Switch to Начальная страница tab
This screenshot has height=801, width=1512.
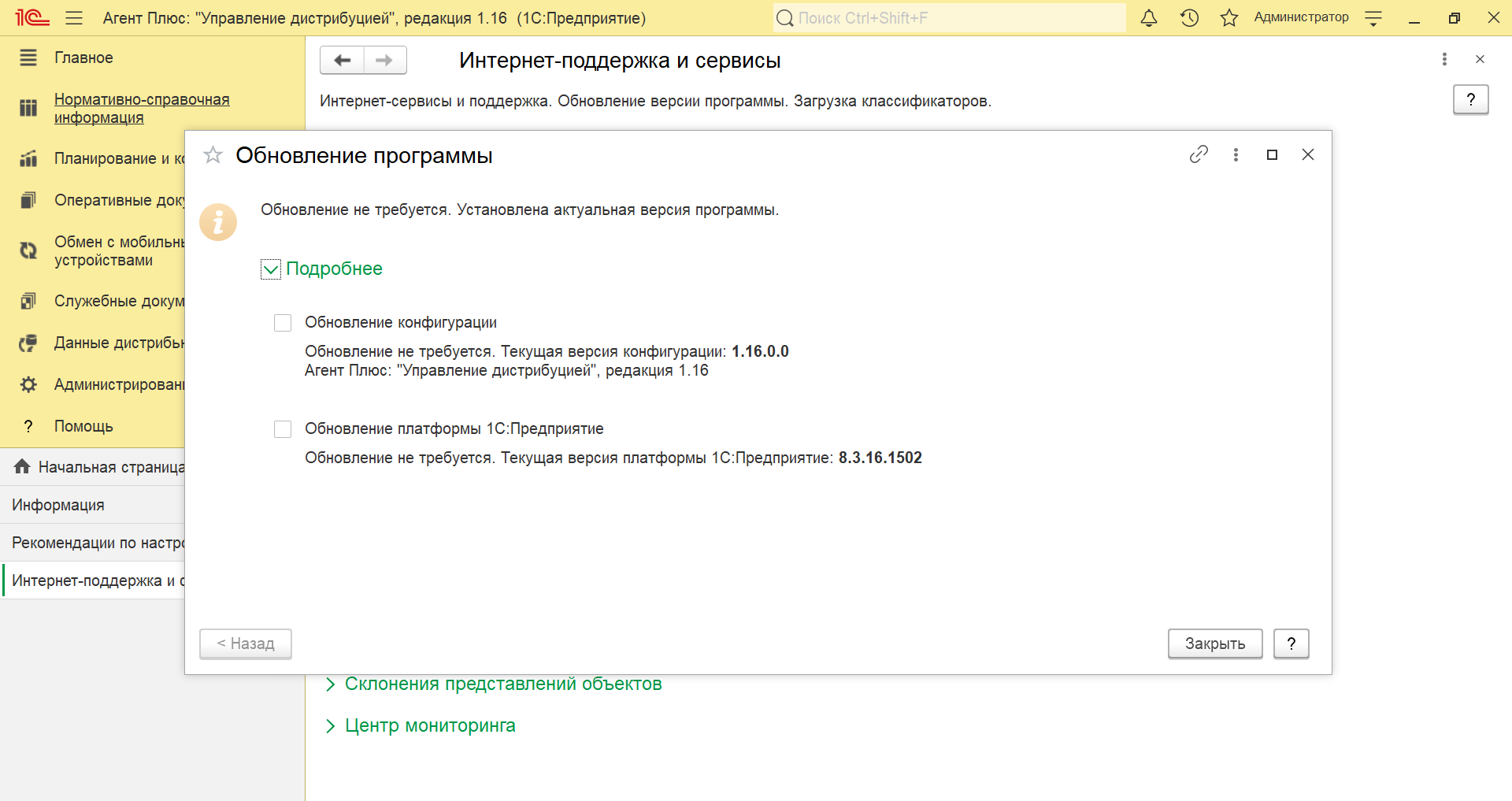pos(93,467)
